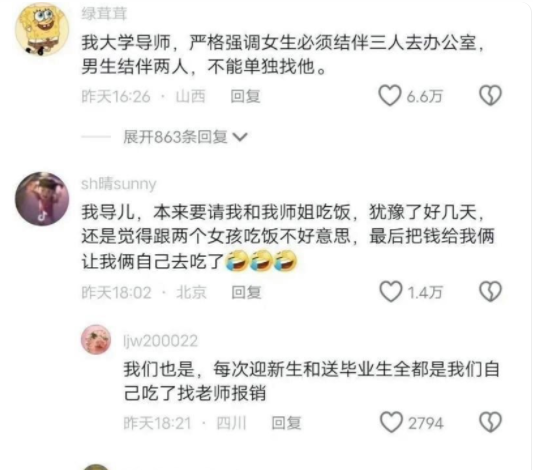Screen dimensions: 533x470
Task: Open sh晴sunny's avatar profile
Action: (42, 199)
